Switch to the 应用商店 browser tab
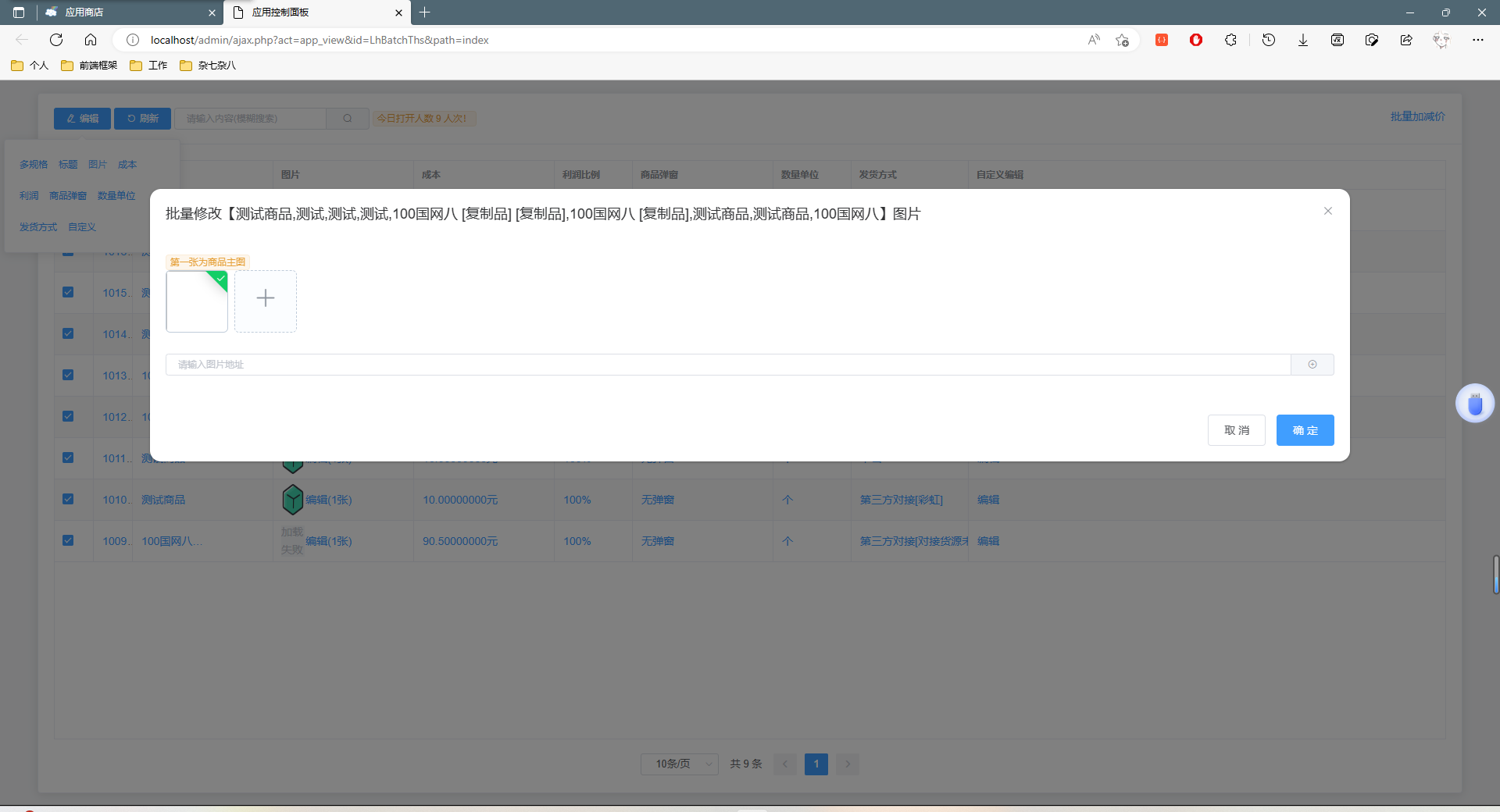Screen dimensions: 1500x812 pos(130,12)
